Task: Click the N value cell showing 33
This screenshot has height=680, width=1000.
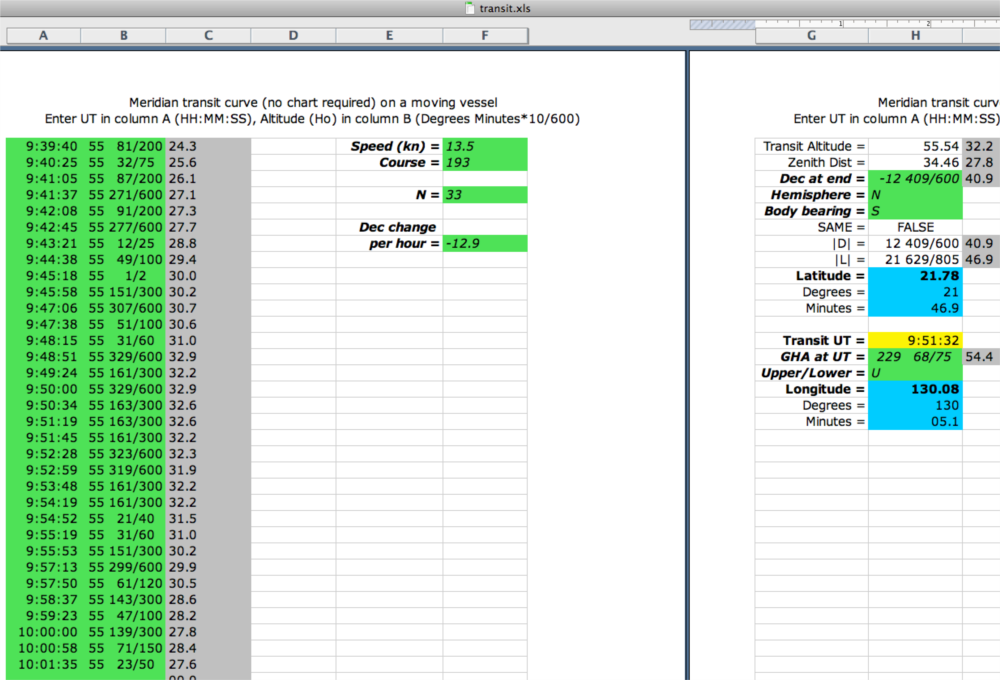Action: click(484, 195)
